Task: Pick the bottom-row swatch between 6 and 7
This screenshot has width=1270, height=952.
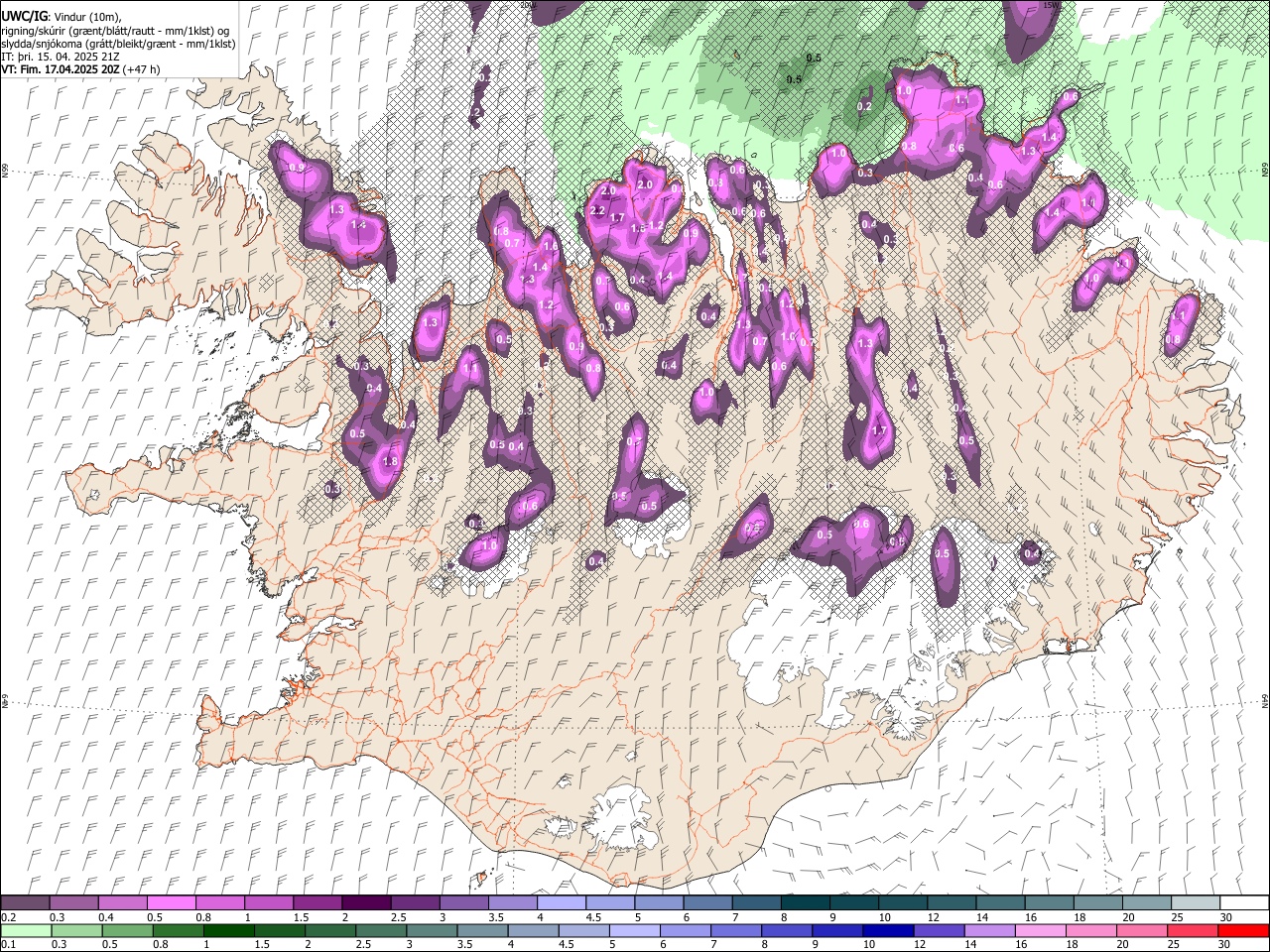Action: (686, 930)
